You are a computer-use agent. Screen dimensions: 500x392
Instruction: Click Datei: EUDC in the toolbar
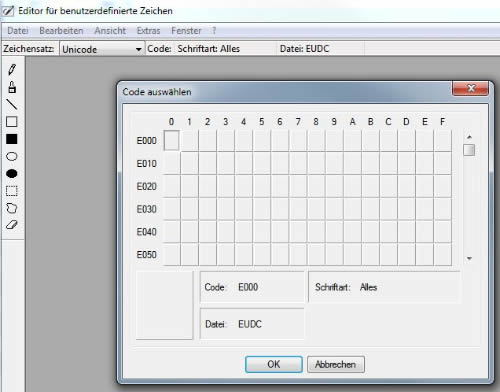click(304, 49)
